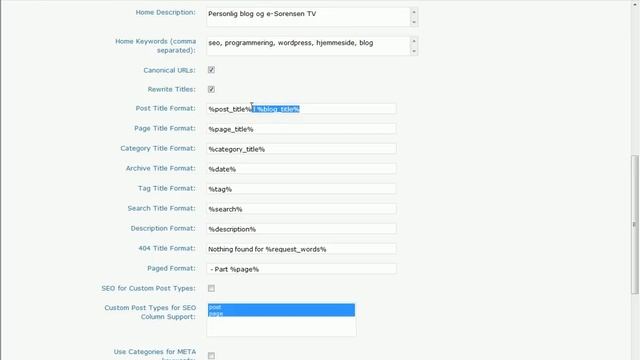Click the Custom Post Types for SEO Column Support label

[x=150, y=312]
